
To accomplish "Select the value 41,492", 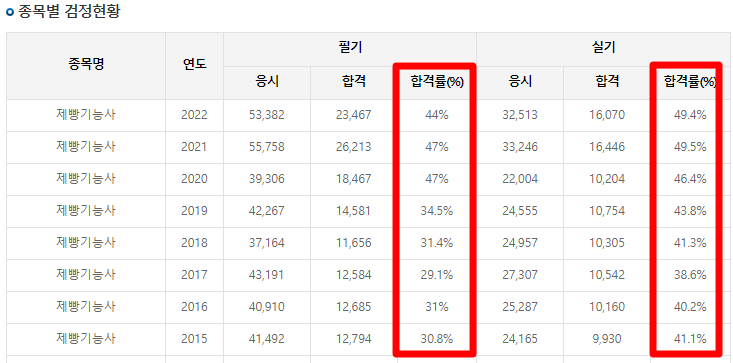I will point(266,339).
